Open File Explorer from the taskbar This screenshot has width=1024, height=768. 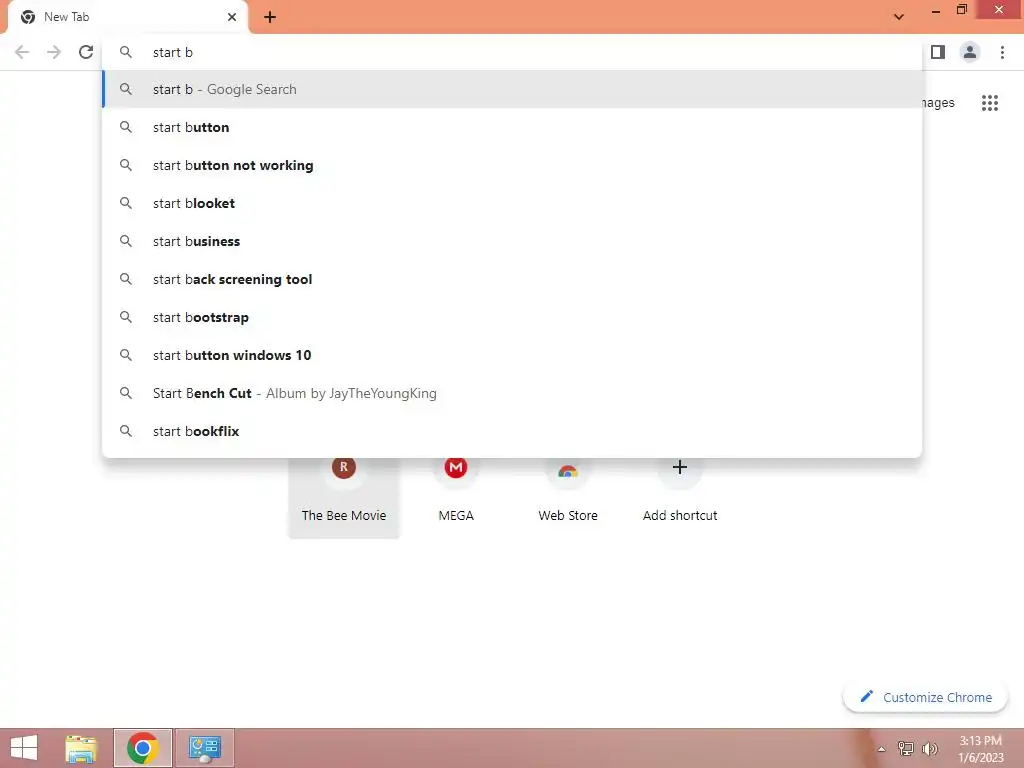pyautogui.click(x=81, y=748)
